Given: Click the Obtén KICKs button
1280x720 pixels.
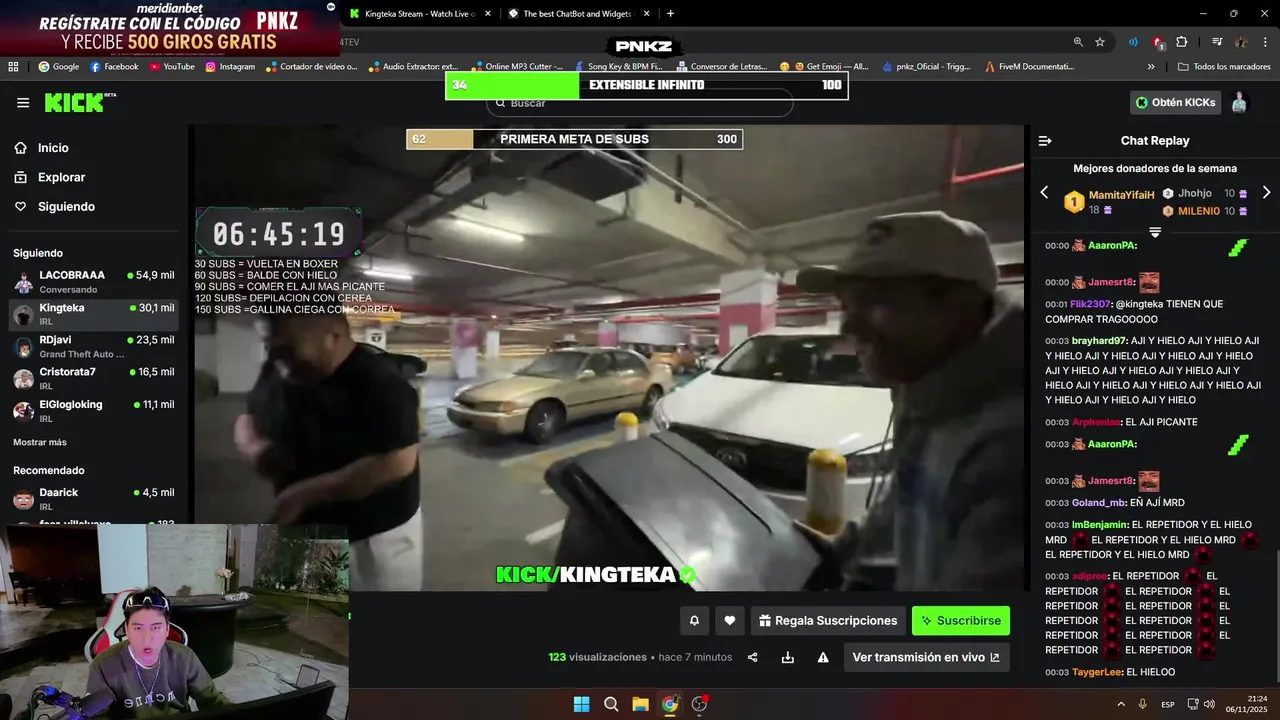Looking at the screenshot, I should 1175,102.
